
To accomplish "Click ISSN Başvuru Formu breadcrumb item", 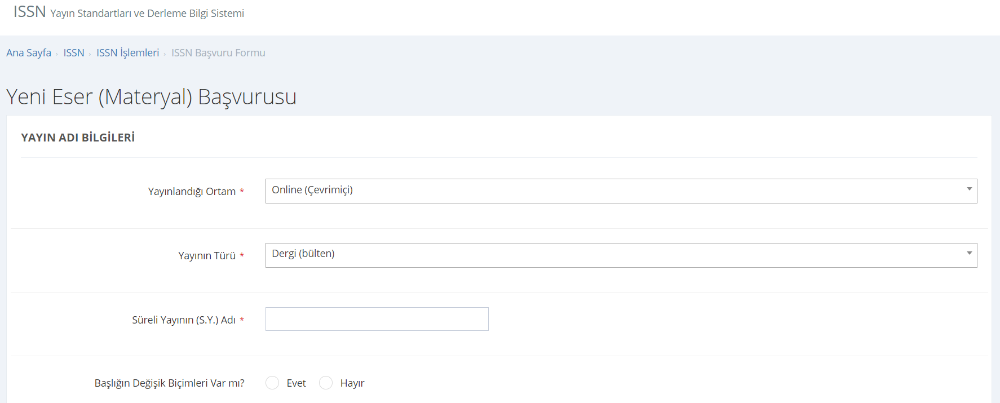I will coord(218,53).
